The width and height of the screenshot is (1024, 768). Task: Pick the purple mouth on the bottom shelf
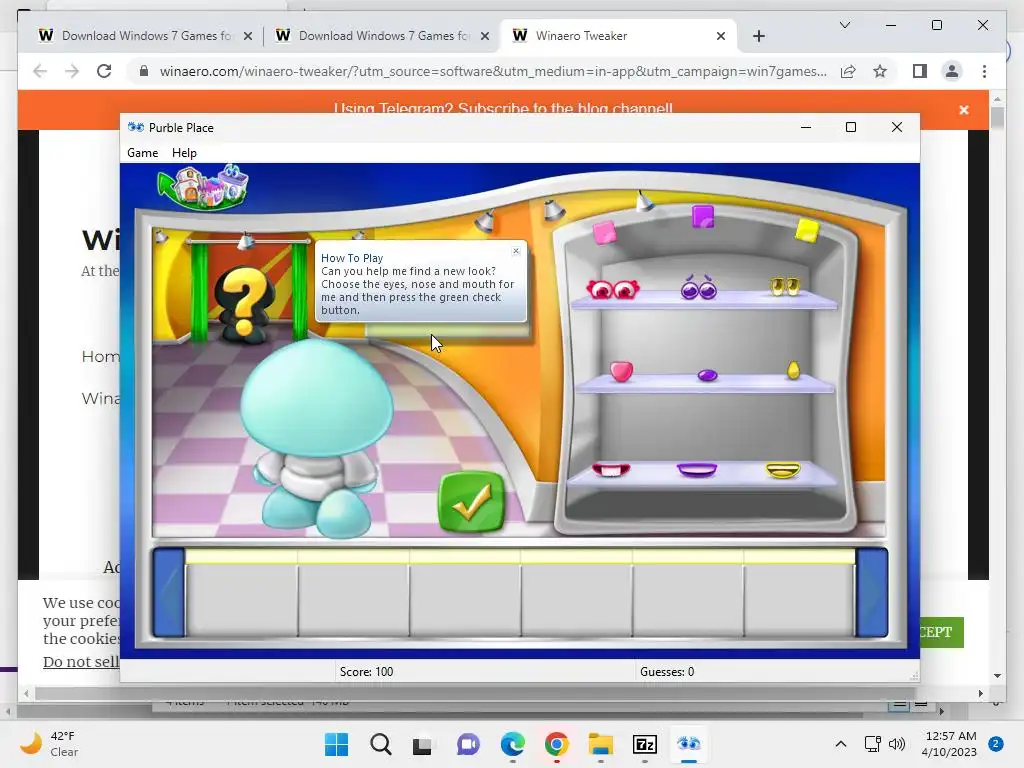tap(697, 469)
